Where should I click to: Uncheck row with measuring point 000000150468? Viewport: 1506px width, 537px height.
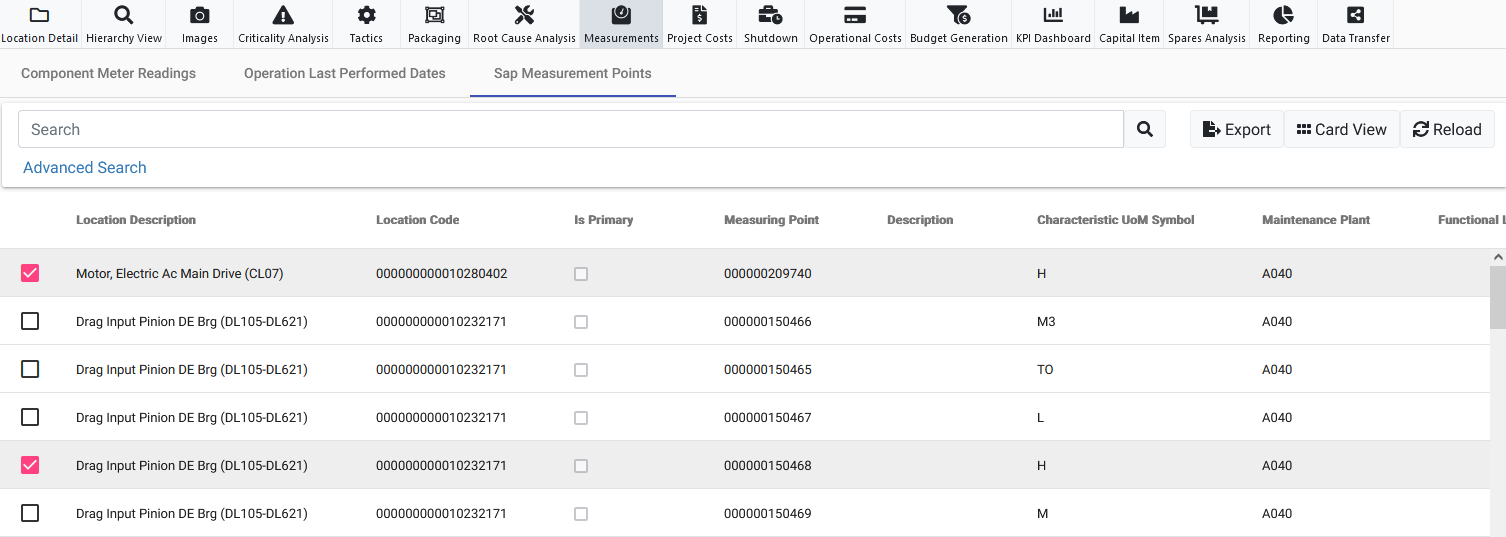[x=30, y=465]
